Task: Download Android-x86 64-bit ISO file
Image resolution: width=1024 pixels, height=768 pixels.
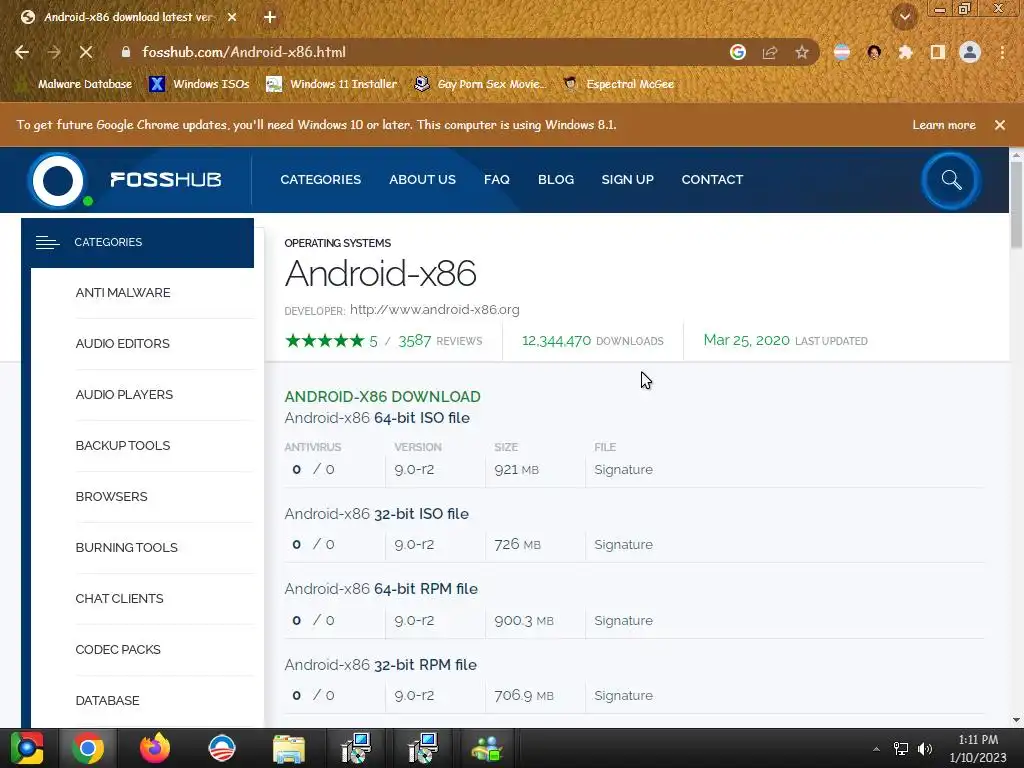Action: point(377,418)
